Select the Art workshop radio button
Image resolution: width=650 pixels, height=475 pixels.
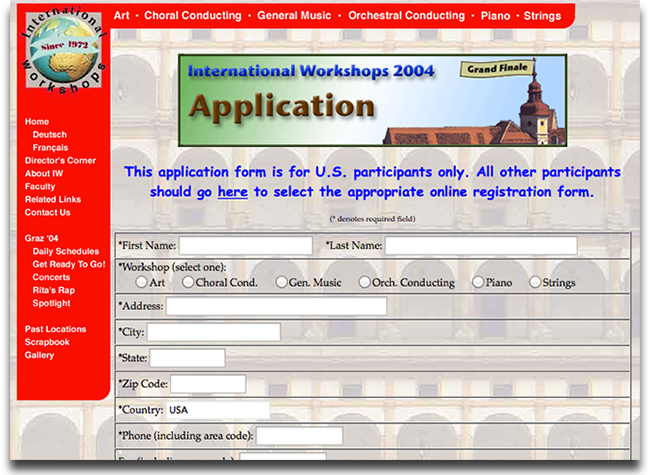click(x=141, y=282)
